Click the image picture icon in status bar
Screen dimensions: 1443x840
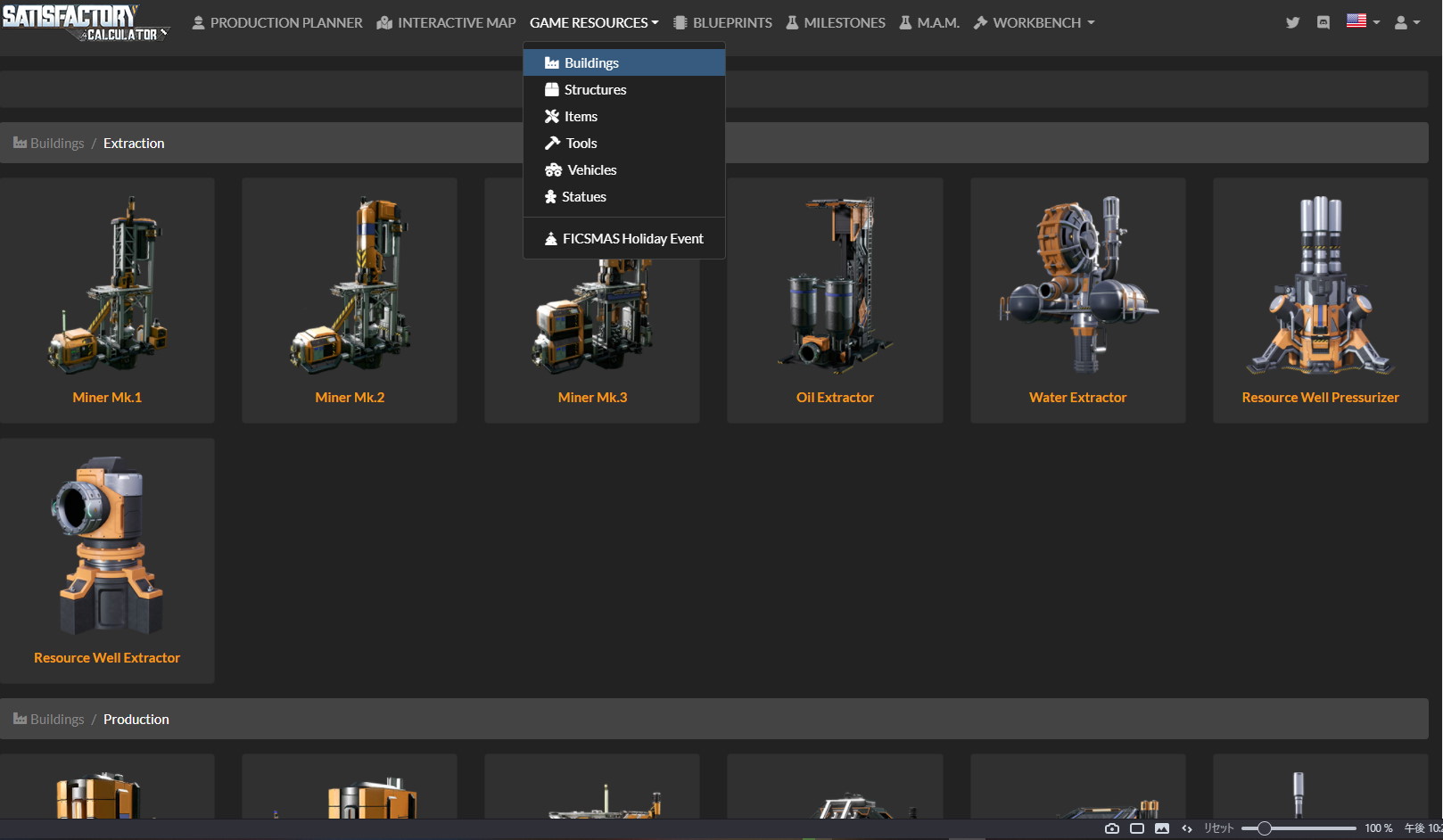tap(1162, 828)
